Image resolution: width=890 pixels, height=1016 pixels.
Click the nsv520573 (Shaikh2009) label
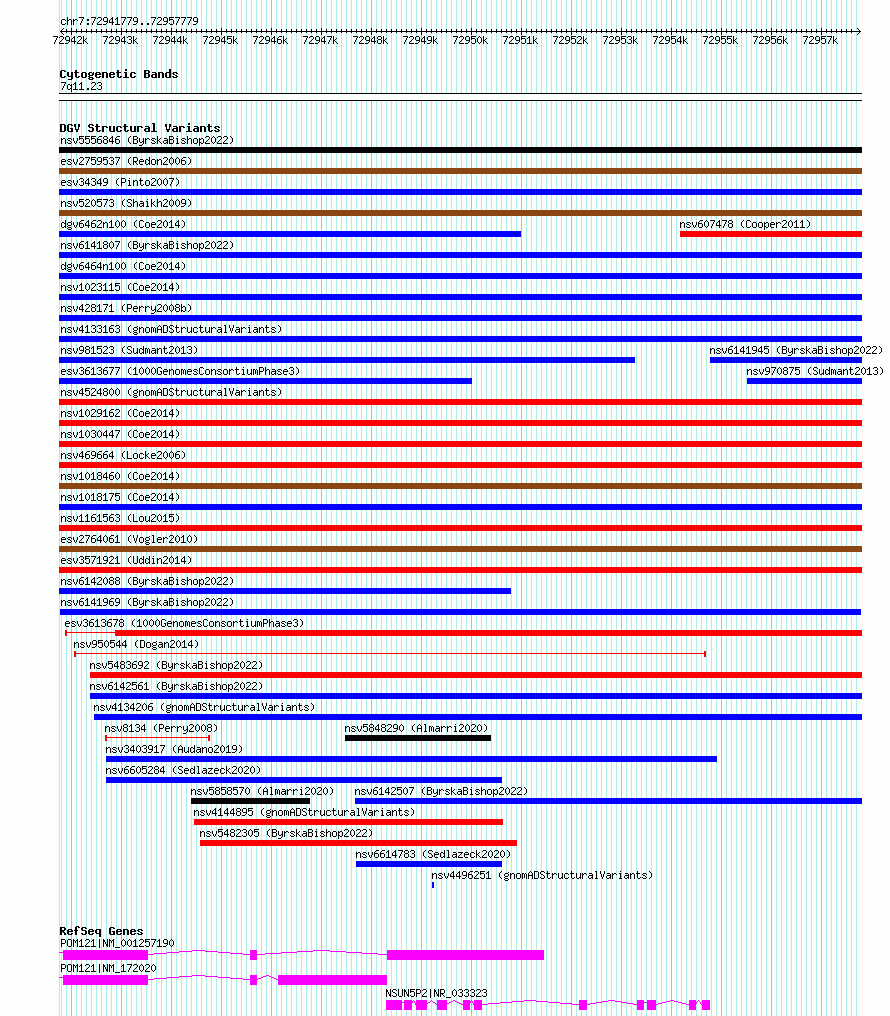(x=126, y=203)
